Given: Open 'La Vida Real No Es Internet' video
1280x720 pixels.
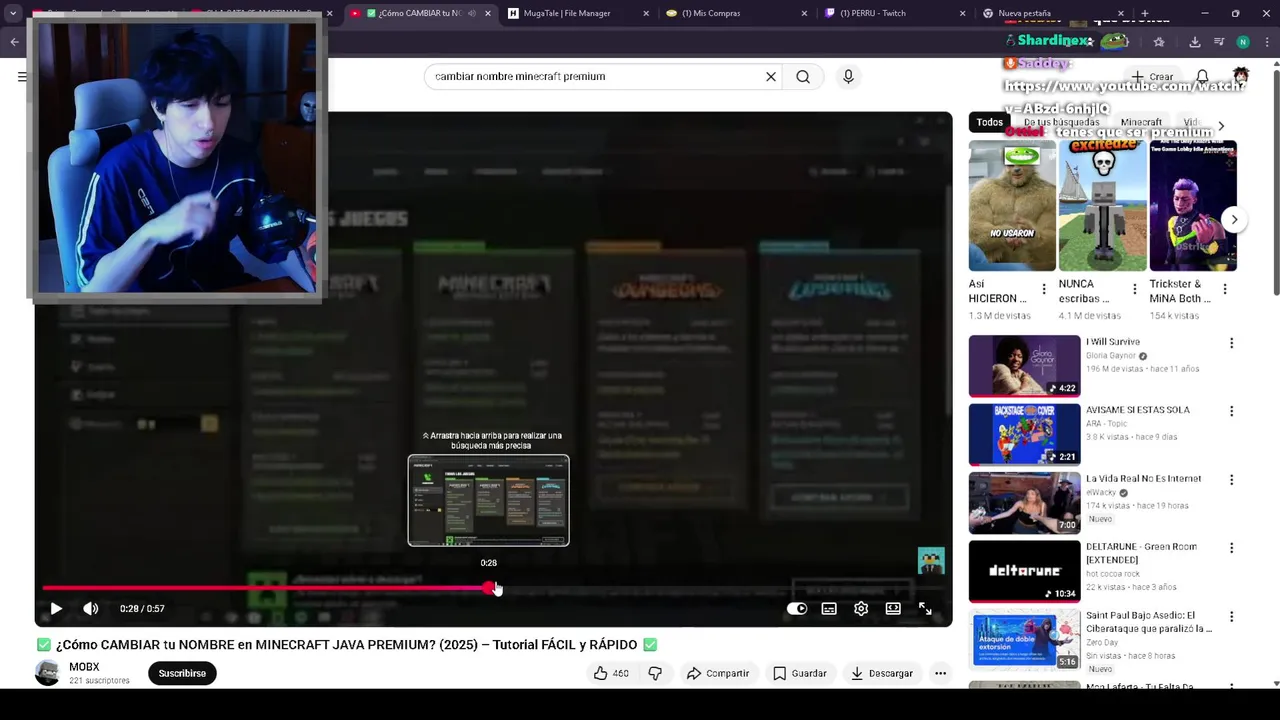Looking at the screenshot, I should tap(1143, 478).
